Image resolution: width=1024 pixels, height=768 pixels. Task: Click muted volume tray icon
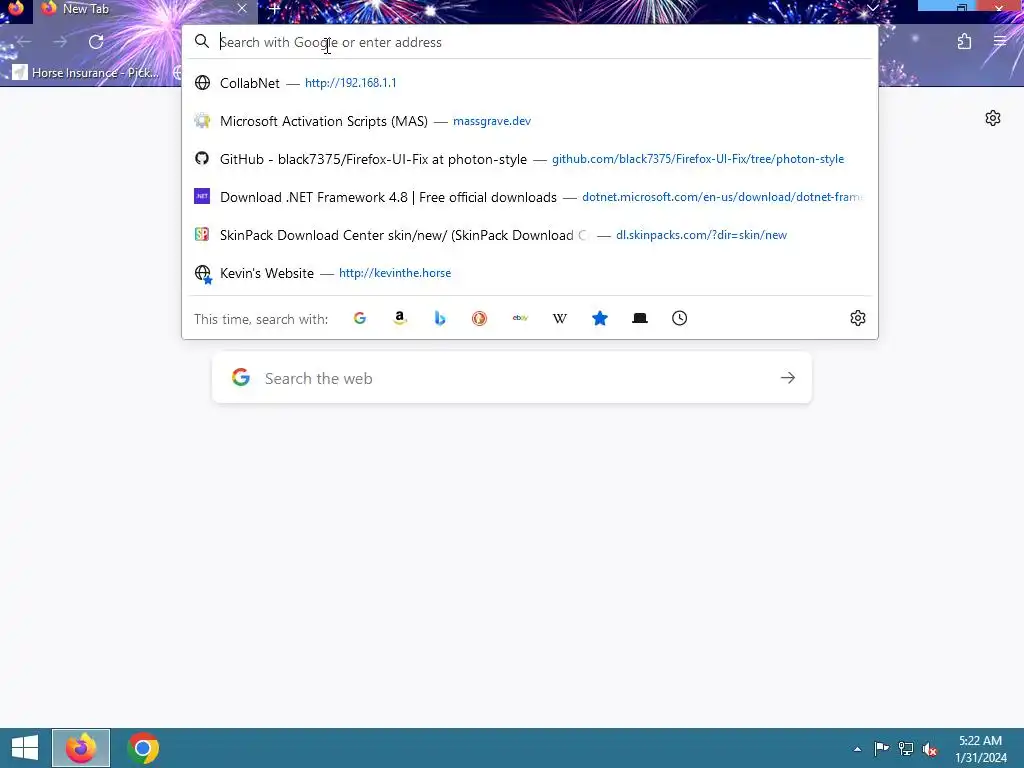930,748
